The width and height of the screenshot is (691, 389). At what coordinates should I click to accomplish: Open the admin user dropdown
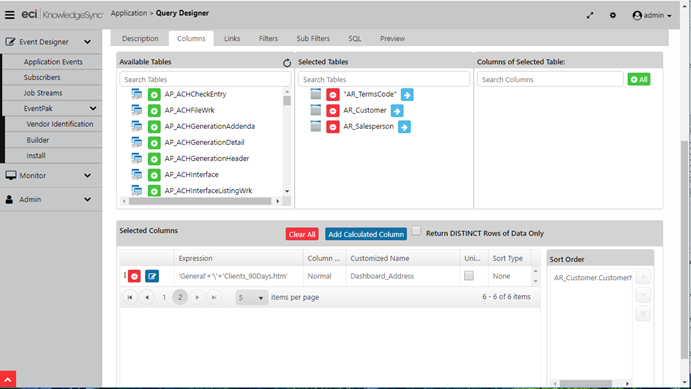coord(652,15)
